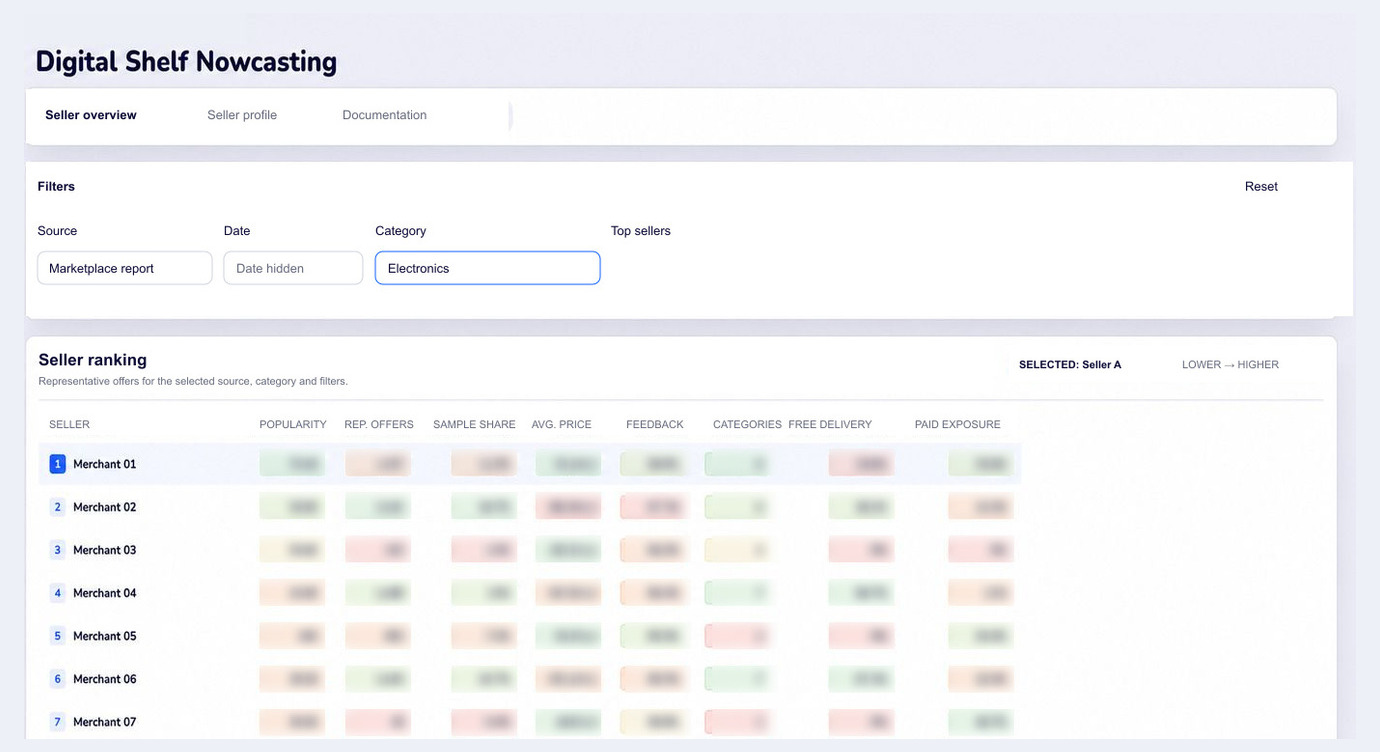Sort by the CATEGORIES column header
The image size is (1380, 752).
click(x=747, y=424)
